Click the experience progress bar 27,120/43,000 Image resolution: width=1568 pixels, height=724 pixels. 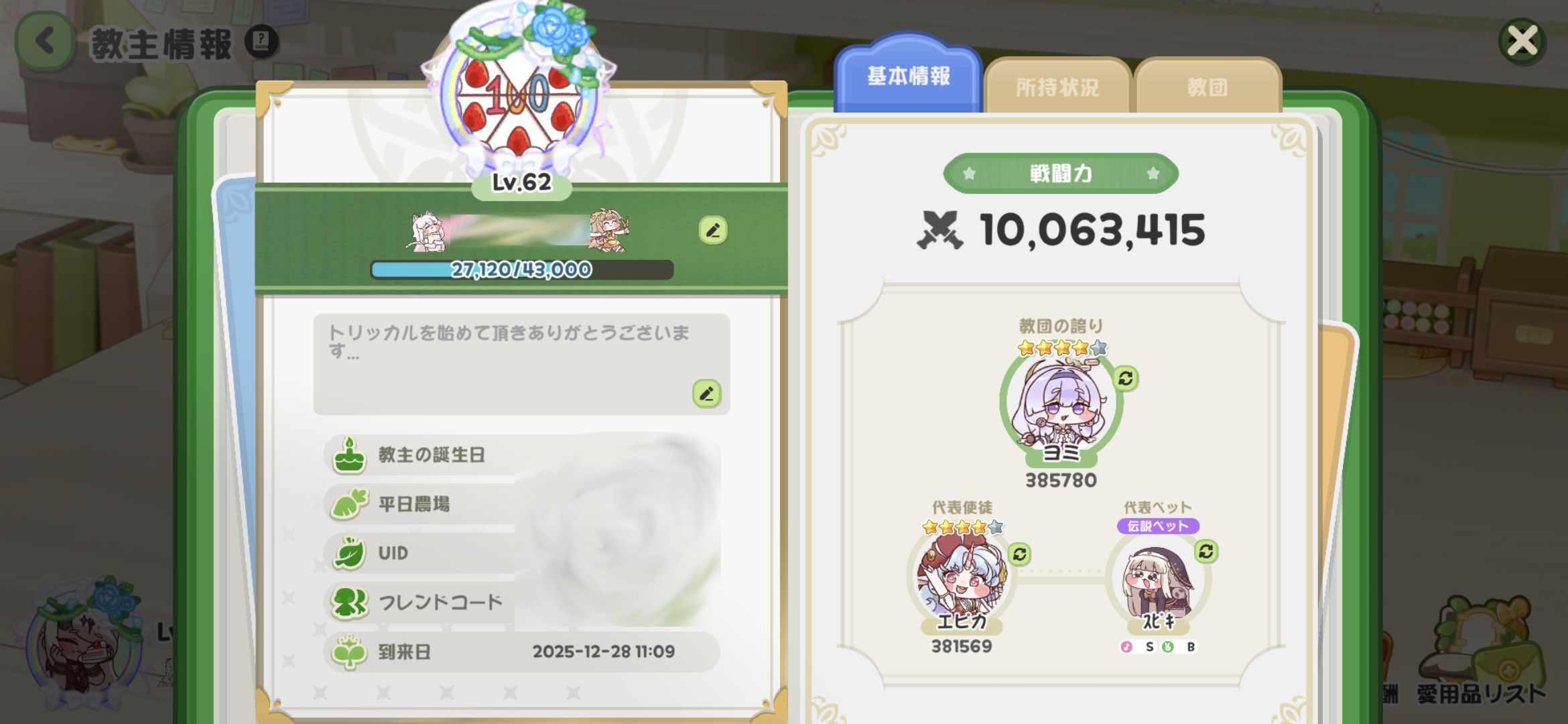(521, 269)
